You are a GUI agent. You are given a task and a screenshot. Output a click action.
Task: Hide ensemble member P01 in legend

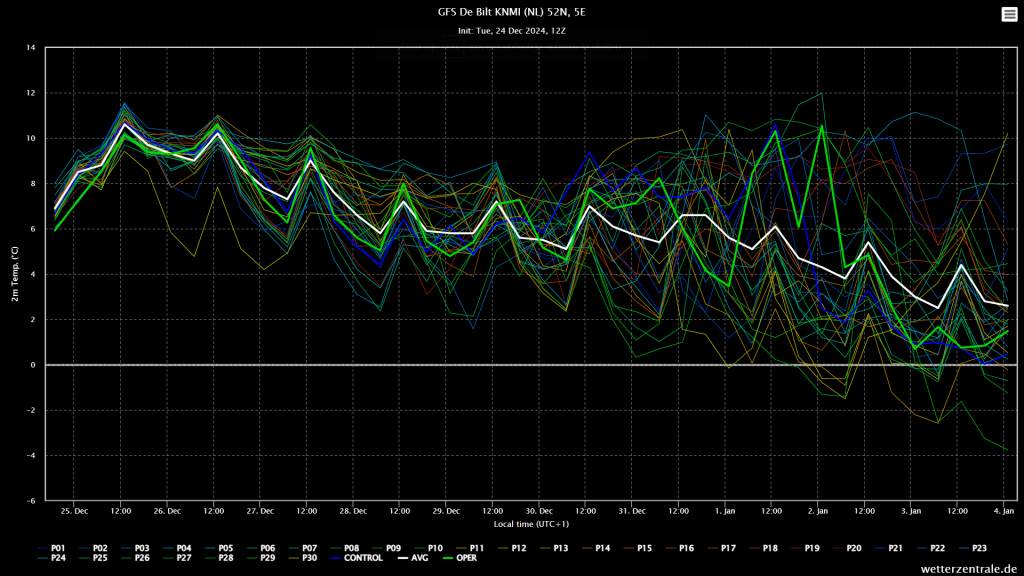52,548
